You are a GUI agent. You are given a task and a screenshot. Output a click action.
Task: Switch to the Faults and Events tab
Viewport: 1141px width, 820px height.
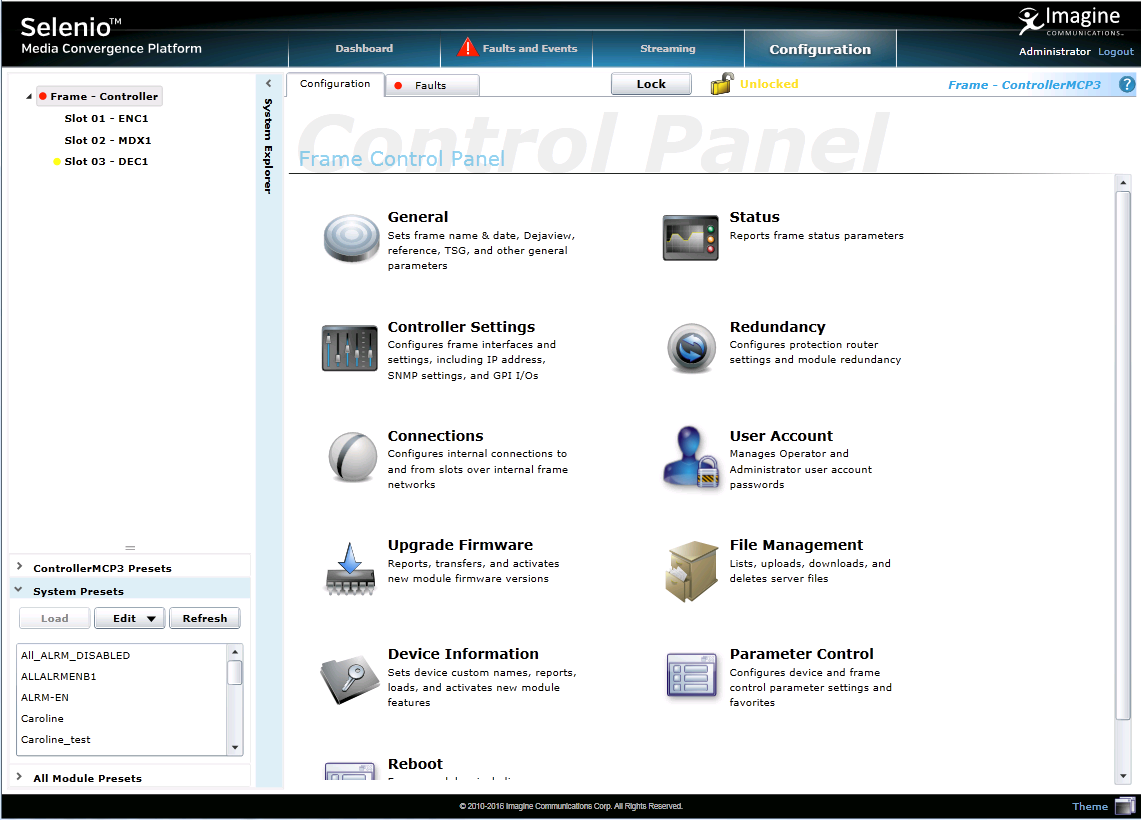(x=517, y=49)
